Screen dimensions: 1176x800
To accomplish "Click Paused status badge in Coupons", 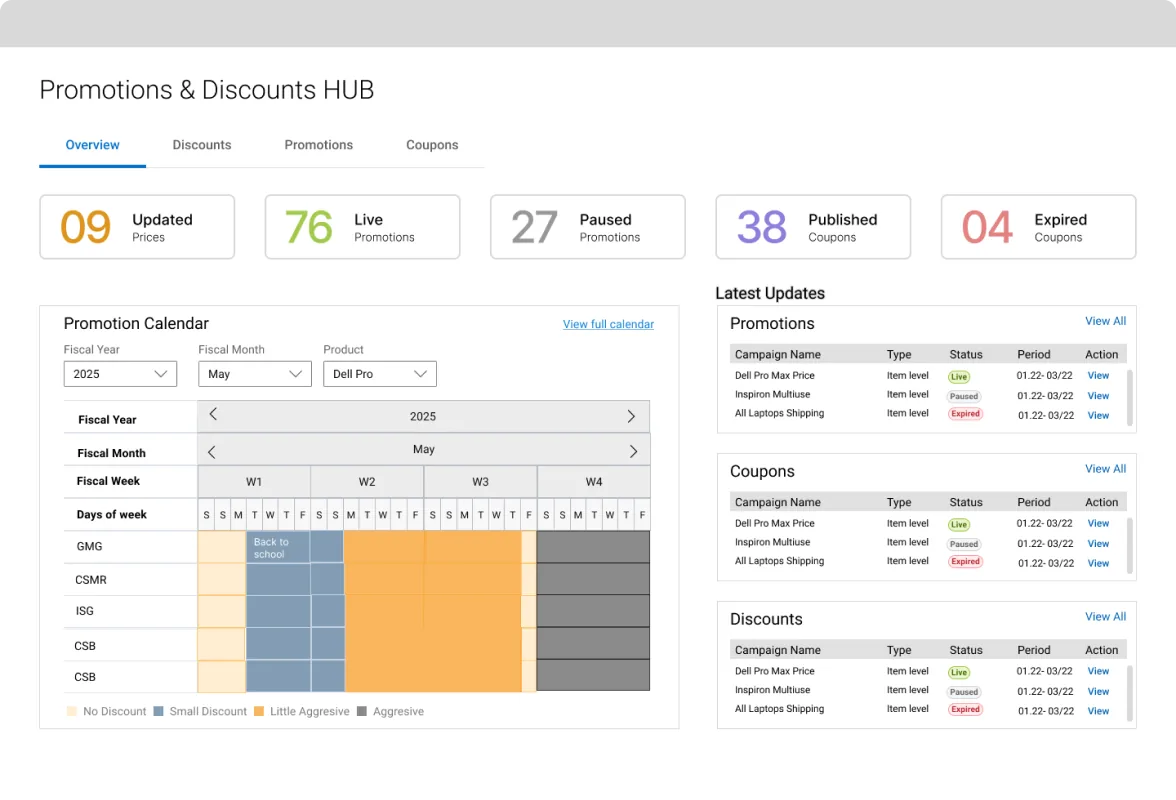I will pyautogui.click(x=964, y=544).
